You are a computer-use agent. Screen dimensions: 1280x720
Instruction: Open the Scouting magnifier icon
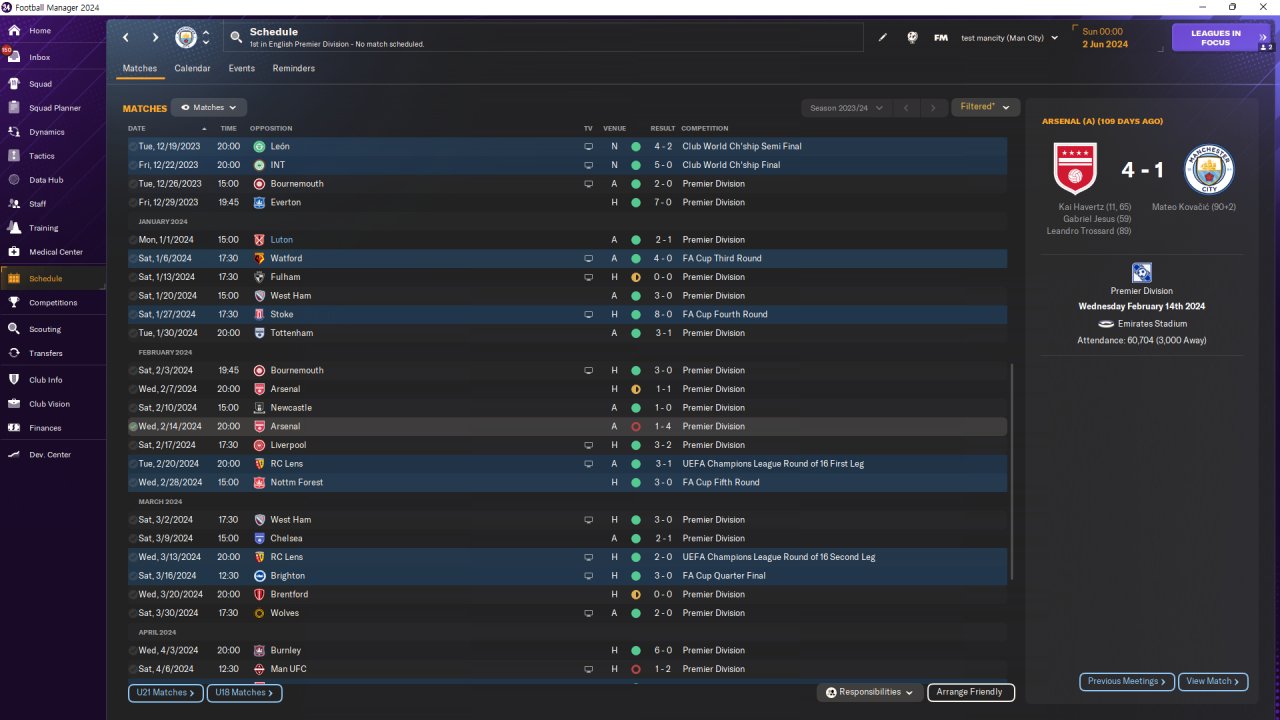click(x=14, y=329)
